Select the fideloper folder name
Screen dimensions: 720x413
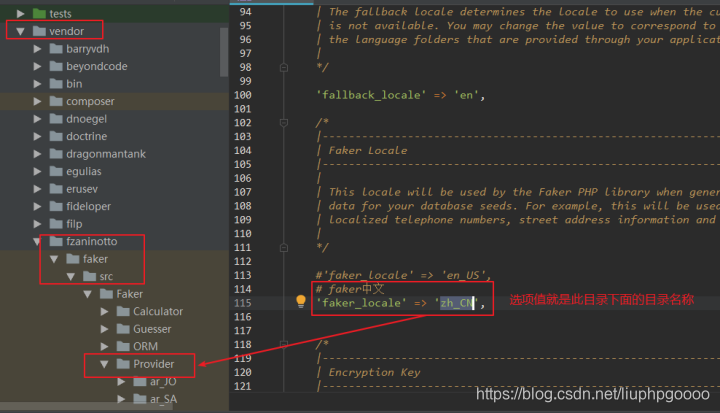pos(89,206)
